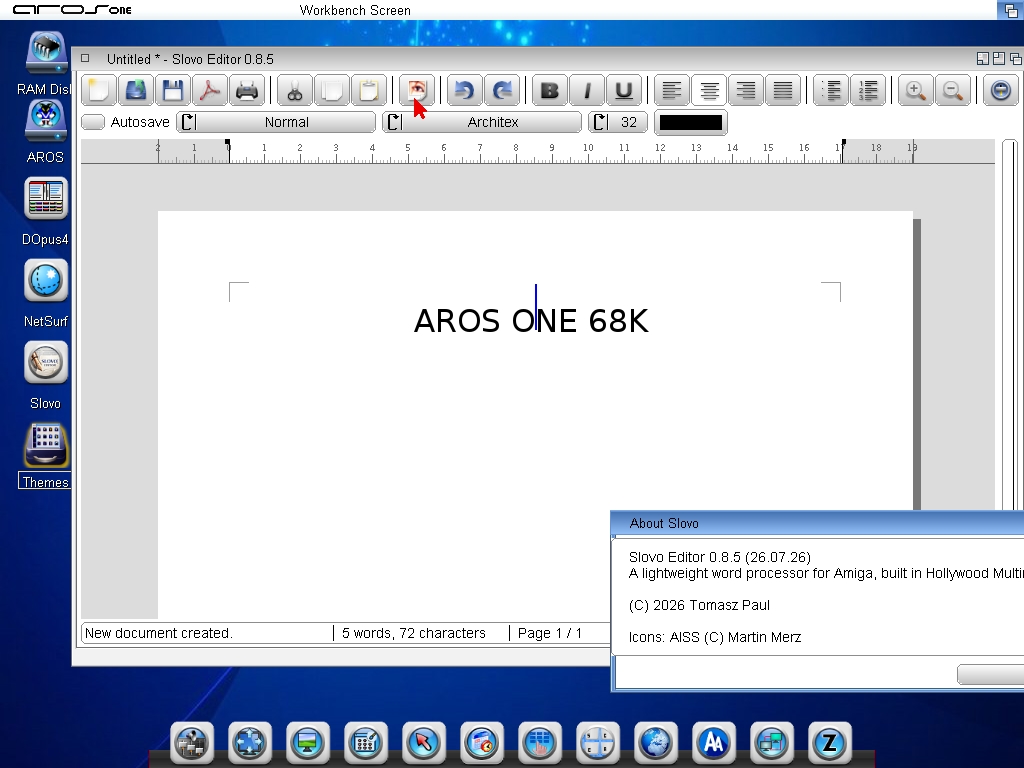
Task: Click the "Icons: AISS (C) Martin Merz" line
Action: click(x=714, y=637)
